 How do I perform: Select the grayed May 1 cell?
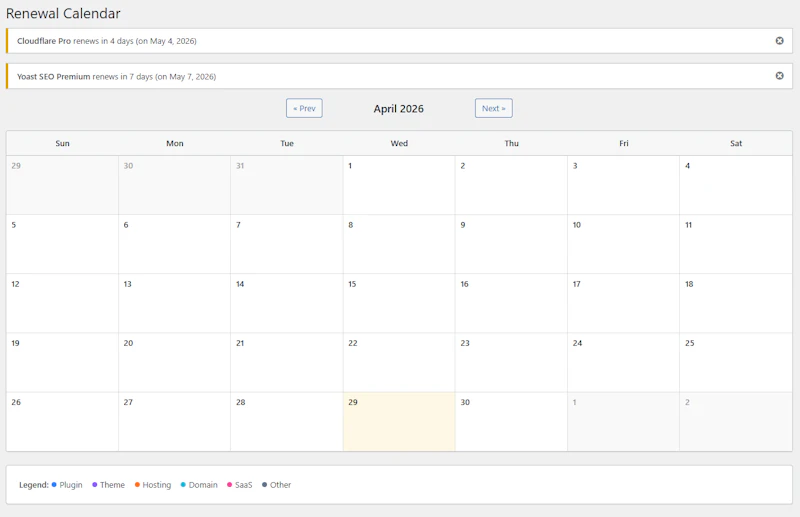coord(623,422)
